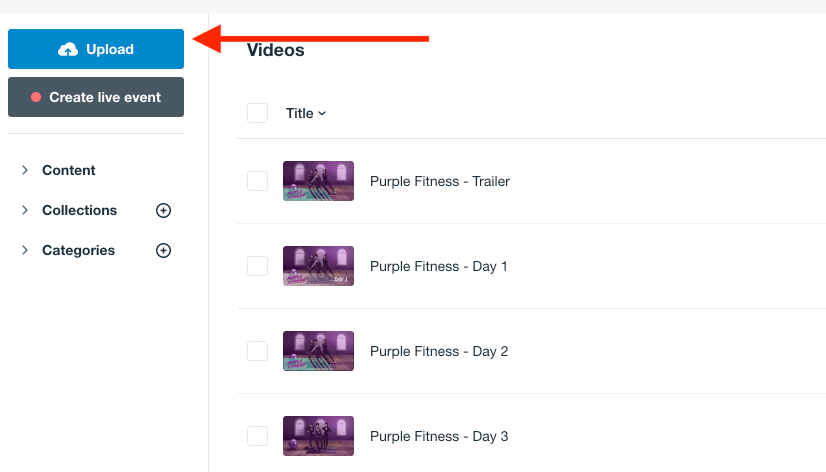This screenshot has height=472, width=826.
Task: Open the Categories sidebar item
Action: (x=78, y=250)
